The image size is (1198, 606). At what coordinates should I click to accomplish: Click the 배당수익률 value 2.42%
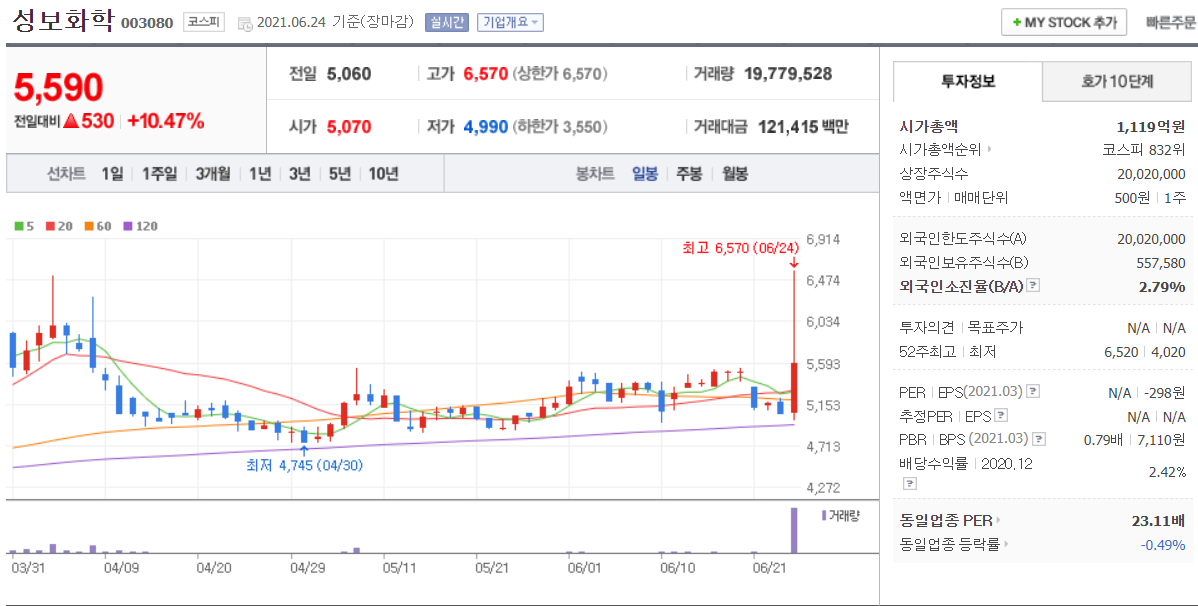pyautogui.click(x=1167, y=472)
